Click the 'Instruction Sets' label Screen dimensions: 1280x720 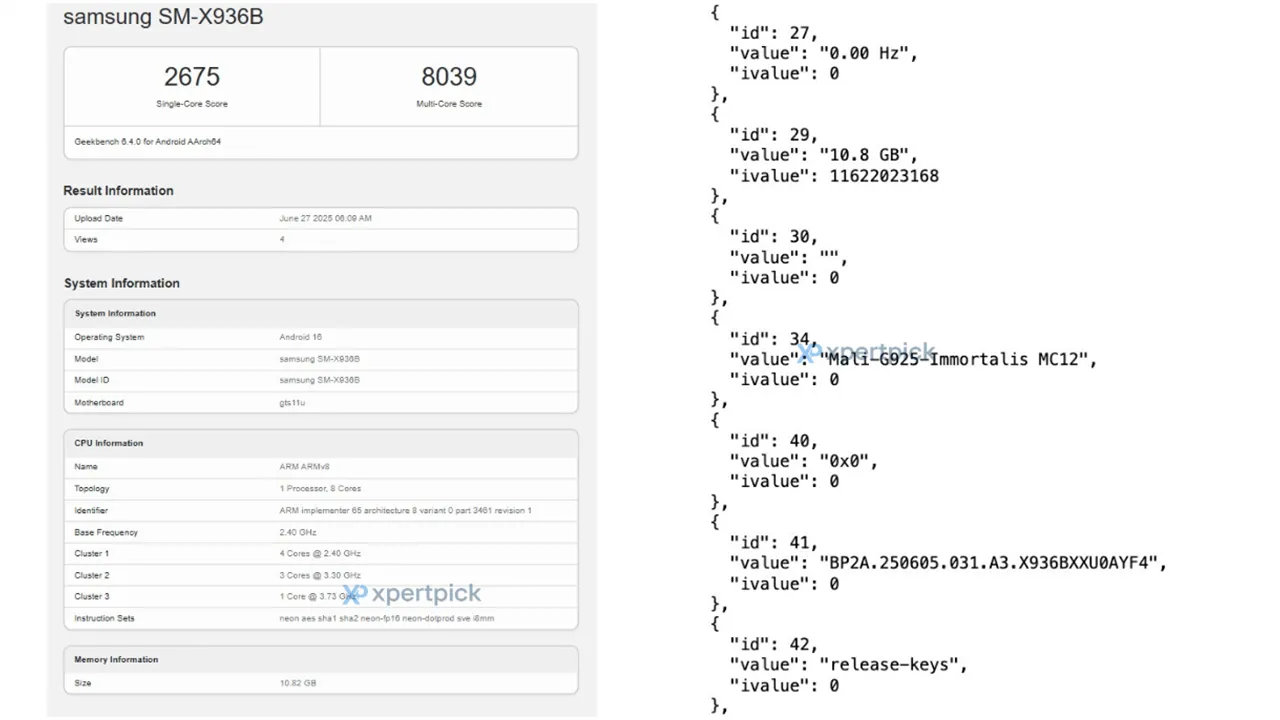104,619
